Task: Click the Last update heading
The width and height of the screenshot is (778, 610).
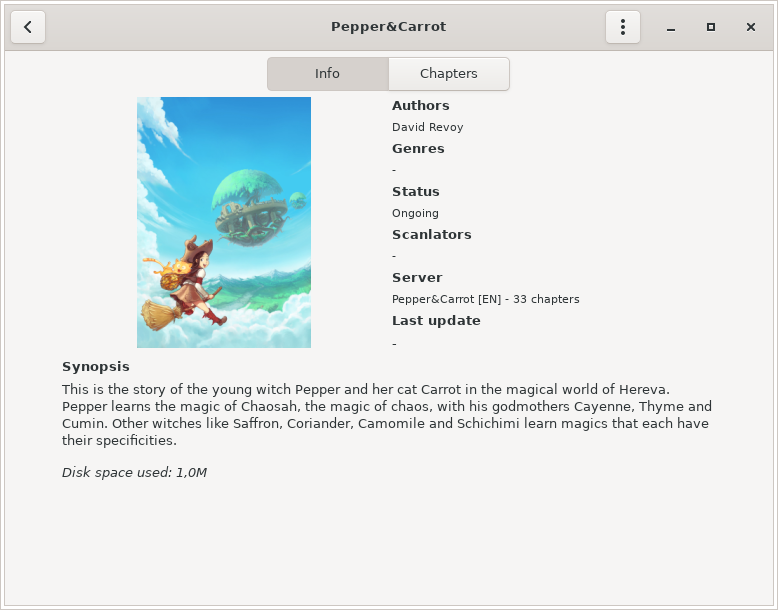Action: [436, 321]
